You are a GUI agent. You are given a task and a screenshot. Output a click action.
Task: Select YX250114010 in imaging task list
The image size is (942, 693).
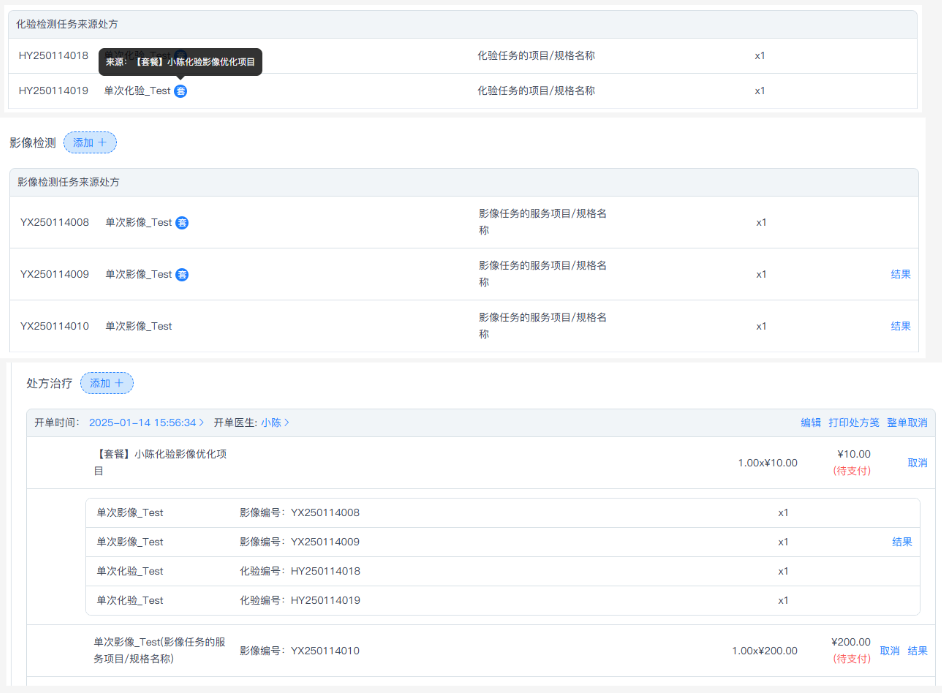click(55, 326)
